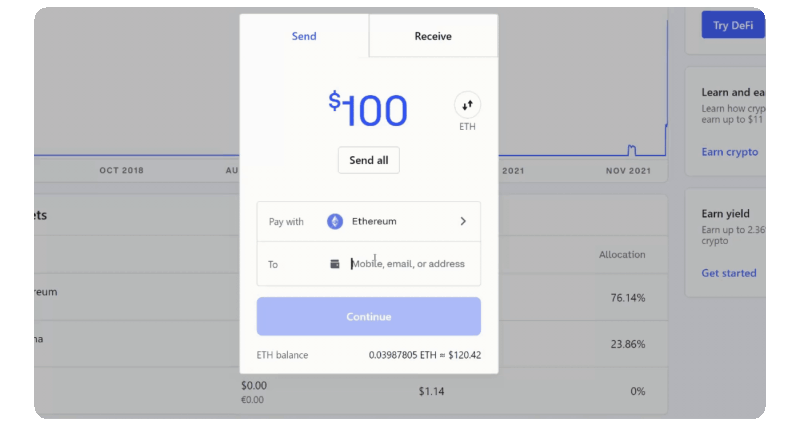Screen dimensions: 800x427
Task: Click the address book icon in To field
Action: coord(335,264)
